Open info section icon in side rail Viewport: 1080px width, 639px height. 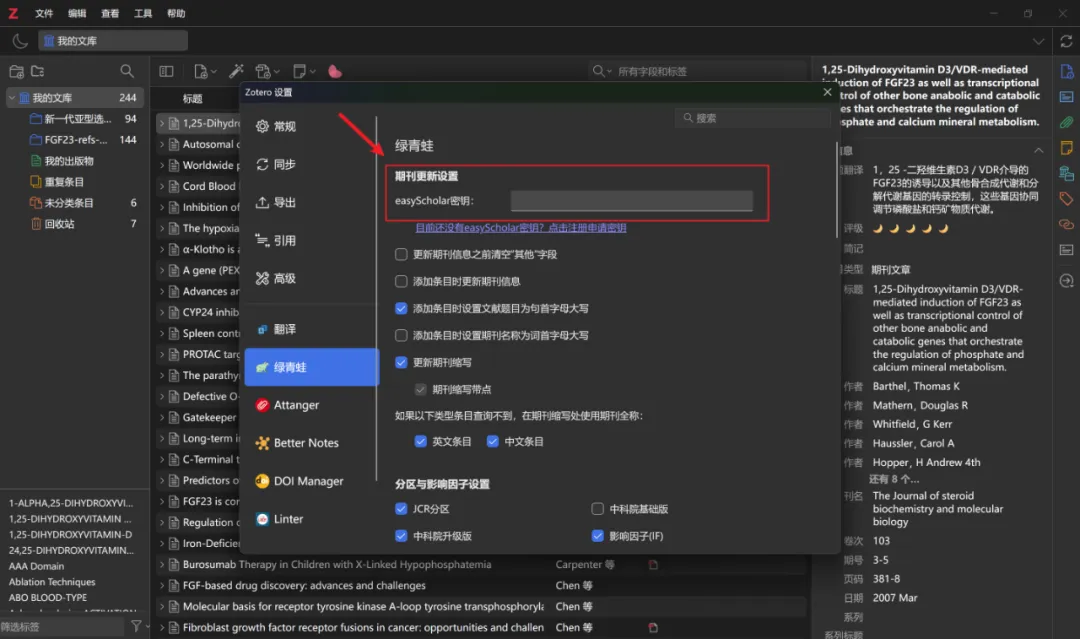click(x=1066, y=72)
